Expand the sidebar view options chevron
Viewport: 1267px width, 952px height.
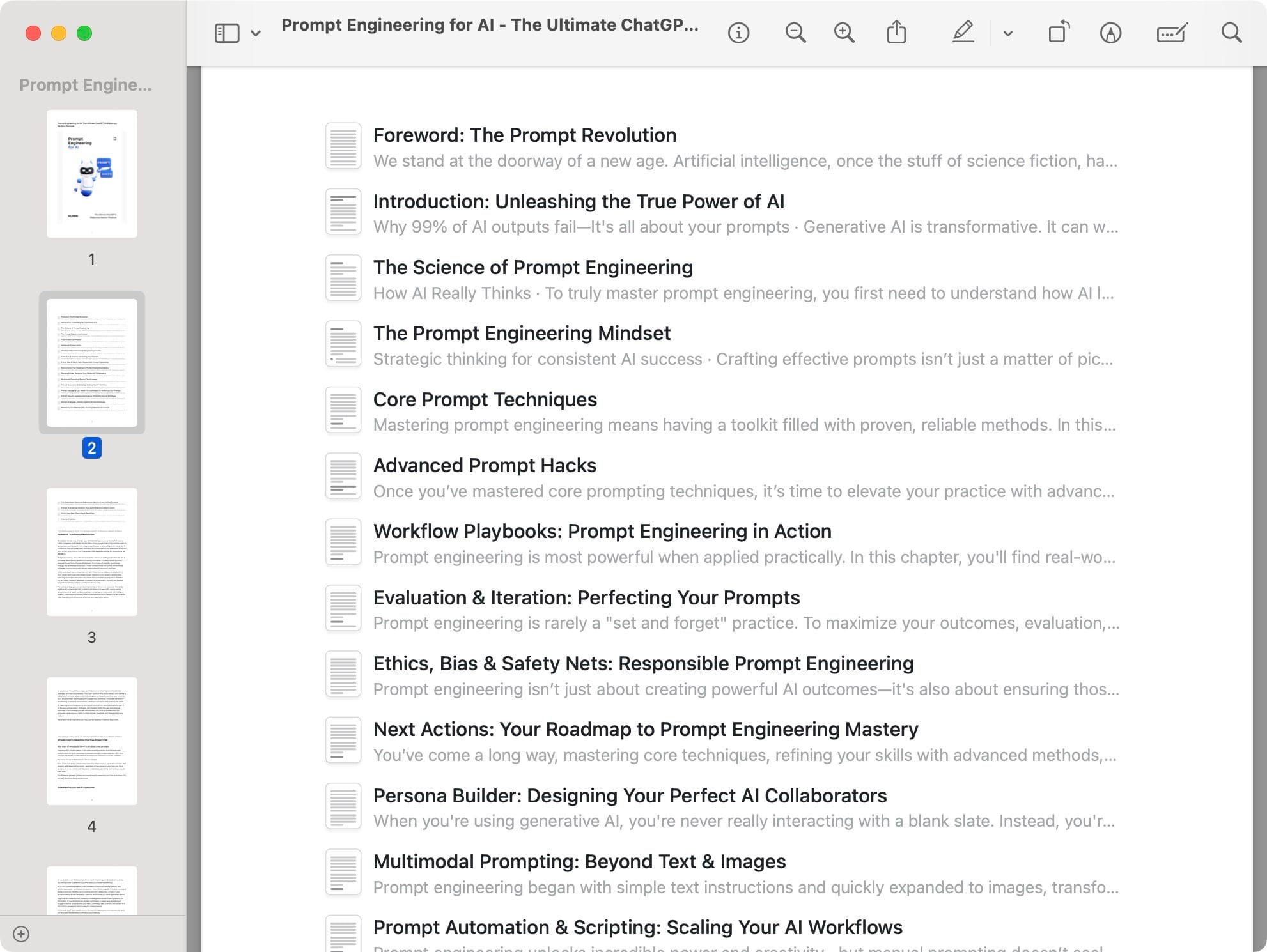coord(256,33)
